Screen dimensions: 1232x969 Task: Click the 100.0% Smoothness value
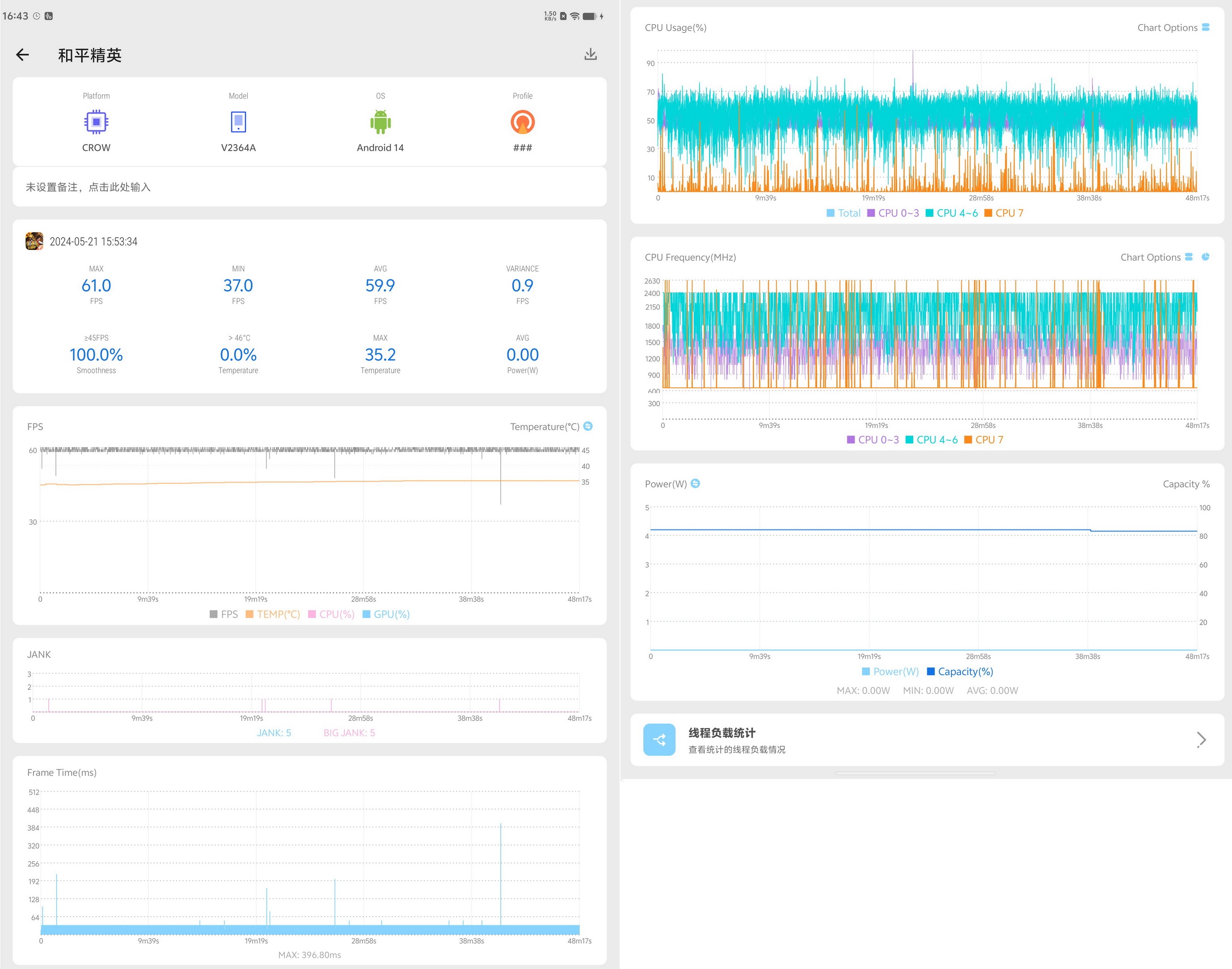97,355
